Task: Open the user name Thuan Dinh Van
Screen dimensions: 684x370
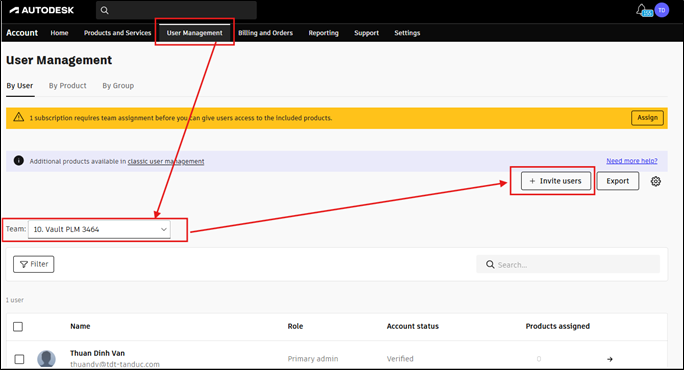Action: [x=97, y=353]
